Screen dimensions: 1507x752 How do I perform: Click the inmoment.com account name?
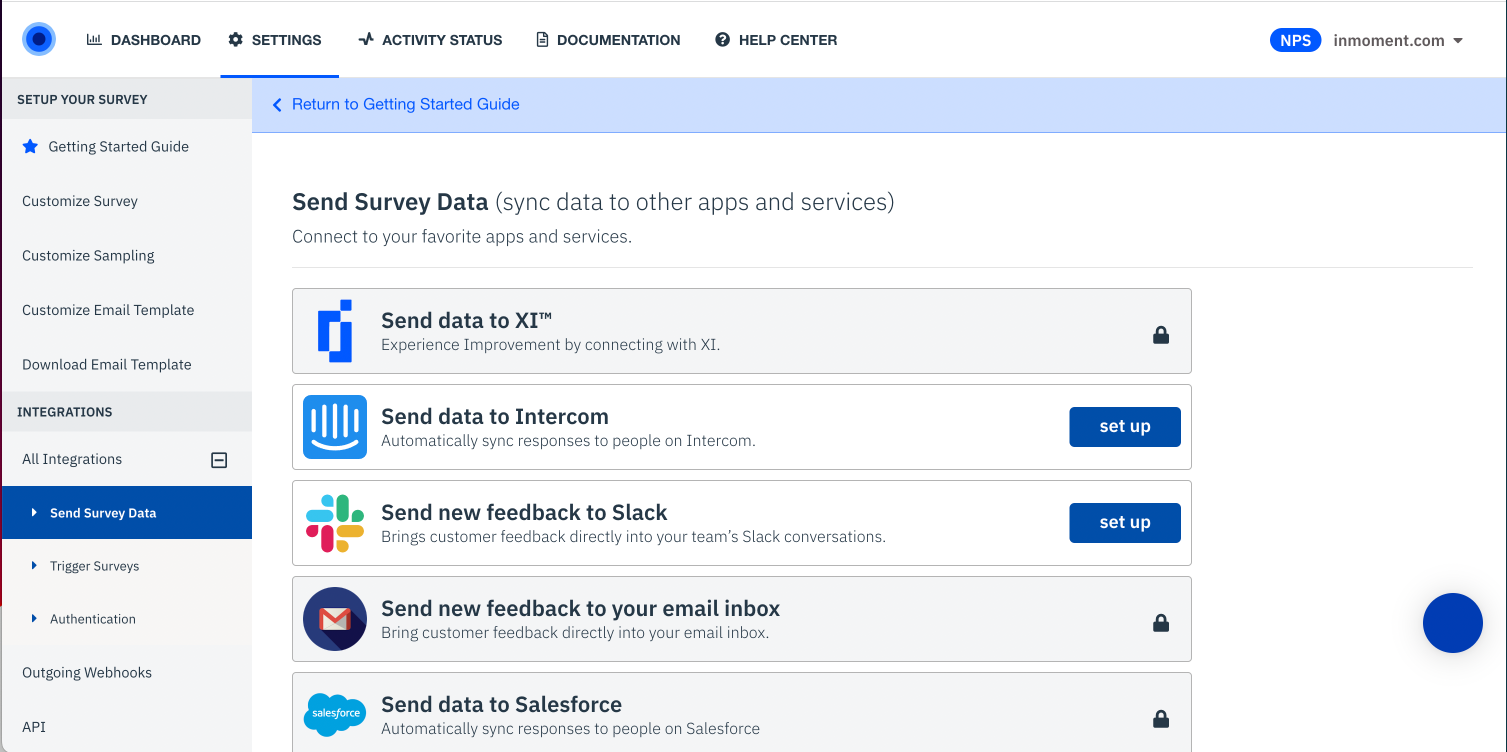(1389, 41)
